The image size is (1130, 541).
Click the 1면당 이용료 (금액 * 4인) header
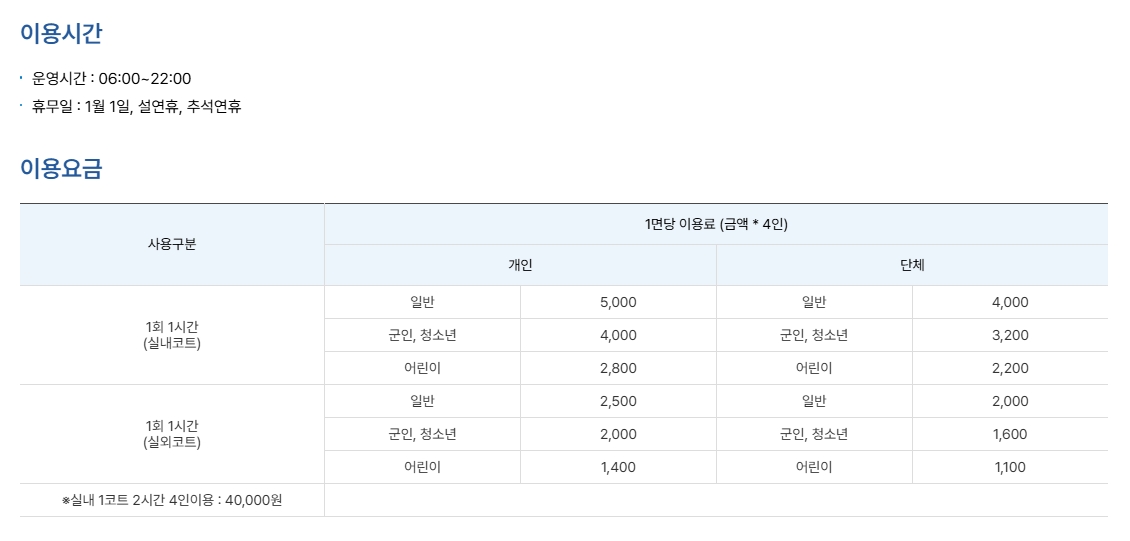(x=716, y=224)
